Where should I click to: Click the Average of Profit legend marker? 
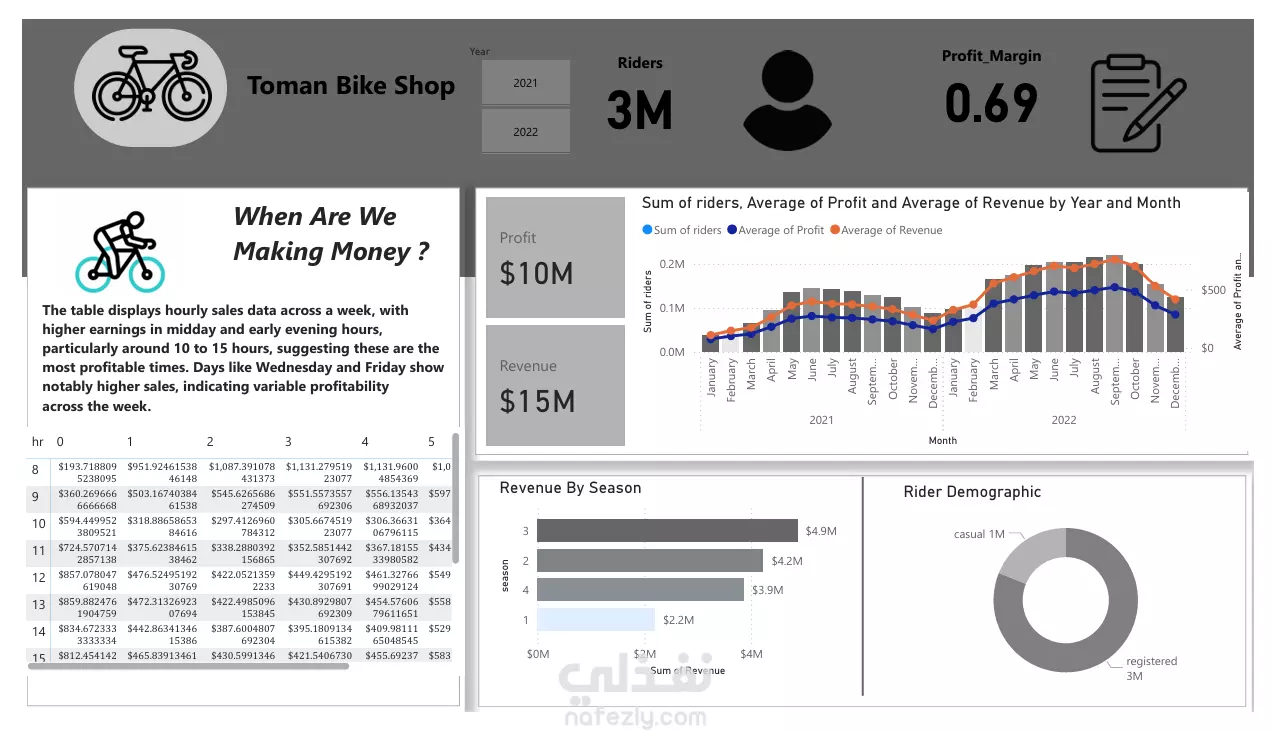point(732,230)
